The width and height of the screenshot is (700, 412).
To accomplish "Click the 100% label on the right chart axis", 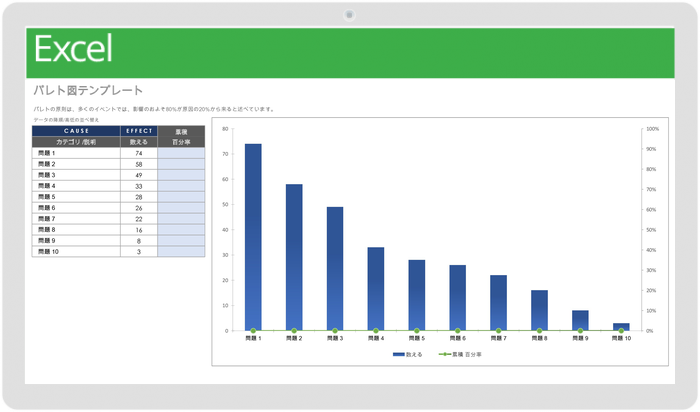I will [652, 129].
